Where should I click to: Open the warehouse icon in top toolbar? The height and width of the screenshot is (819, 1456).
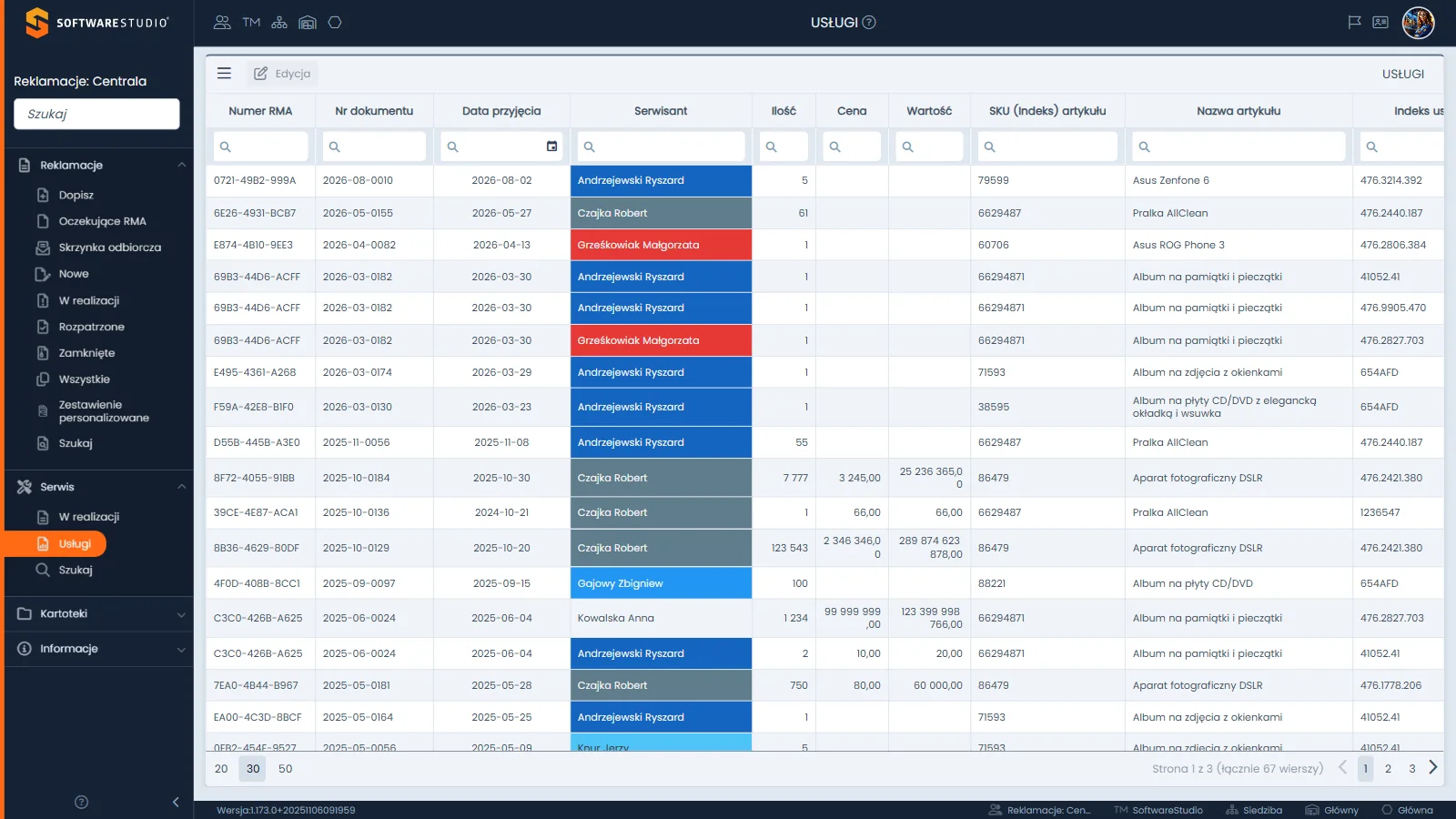(308, 23)
